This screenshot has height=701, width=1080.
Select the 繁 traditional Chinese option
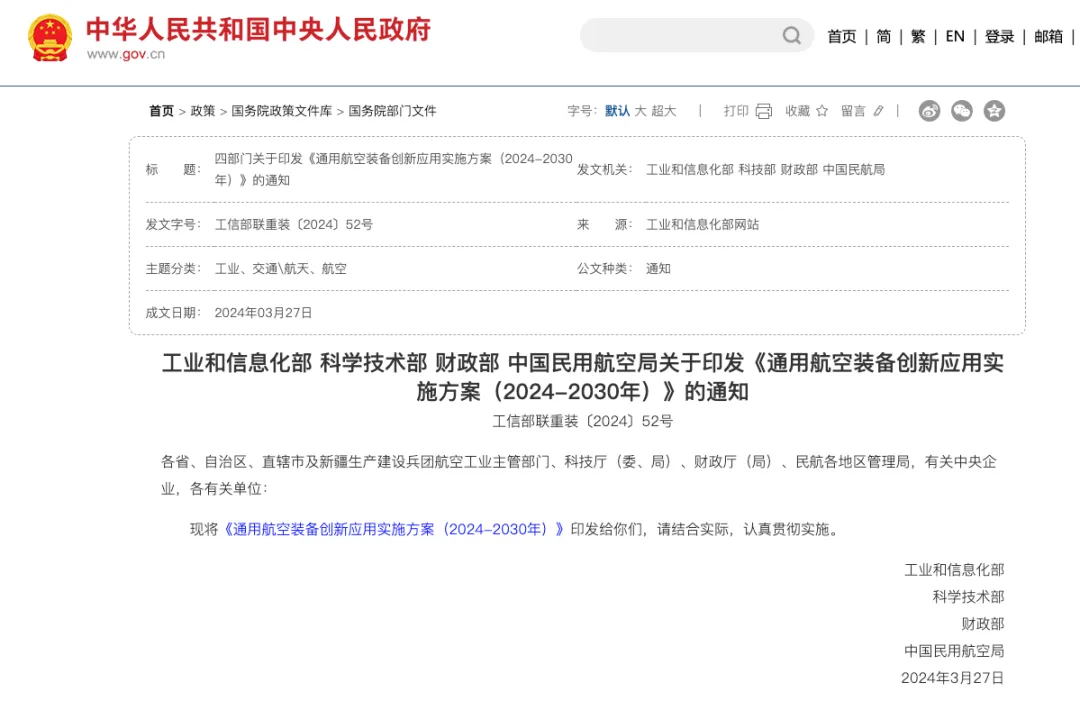pos(917,36)
